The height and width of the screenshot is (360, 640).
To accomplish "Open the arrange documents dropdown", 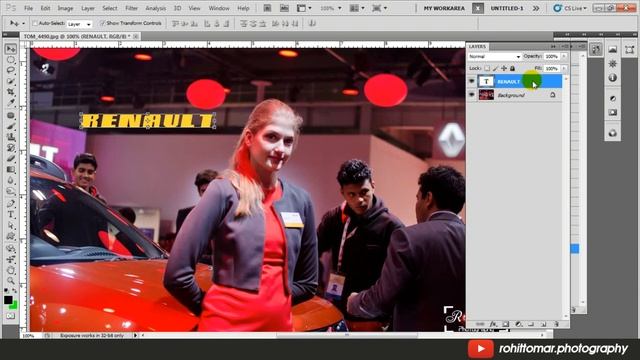I will pyautogui.click(x=357, y=8).
